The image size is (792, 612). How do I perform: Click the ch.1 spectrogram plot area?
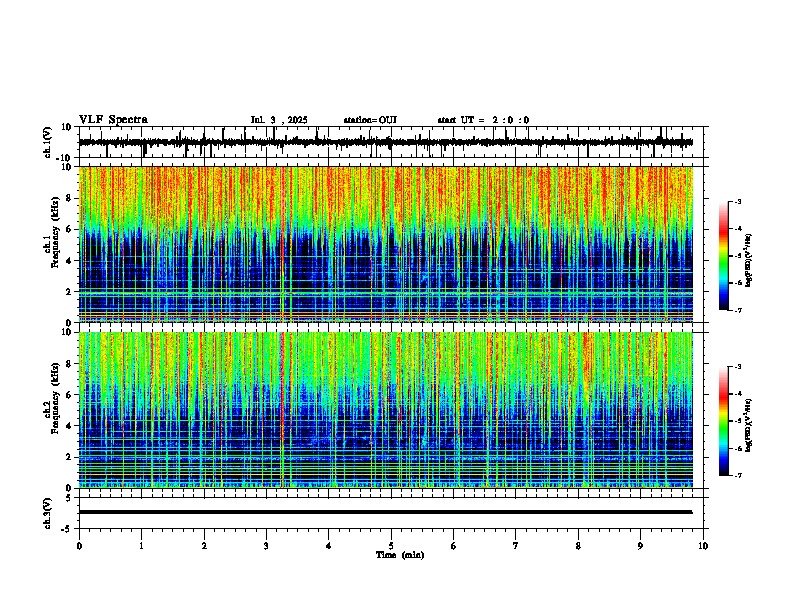386,244
